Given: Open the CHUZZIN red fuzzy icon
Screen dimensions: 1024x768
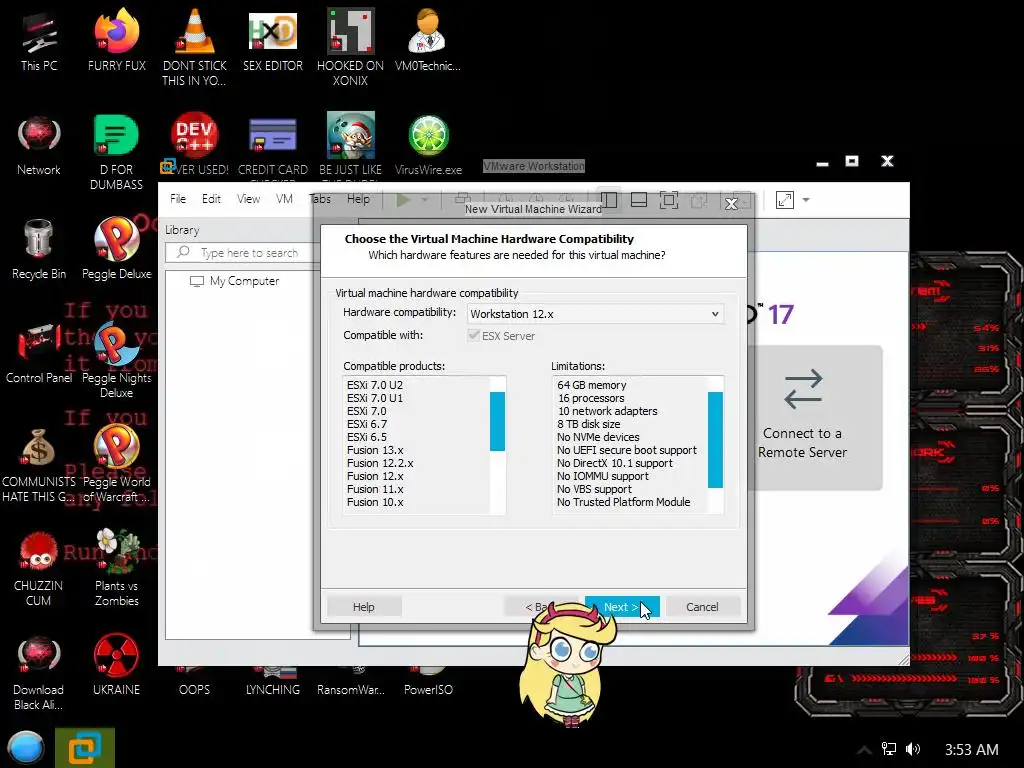Looking at the screenshot, I should tap(39, 568).
